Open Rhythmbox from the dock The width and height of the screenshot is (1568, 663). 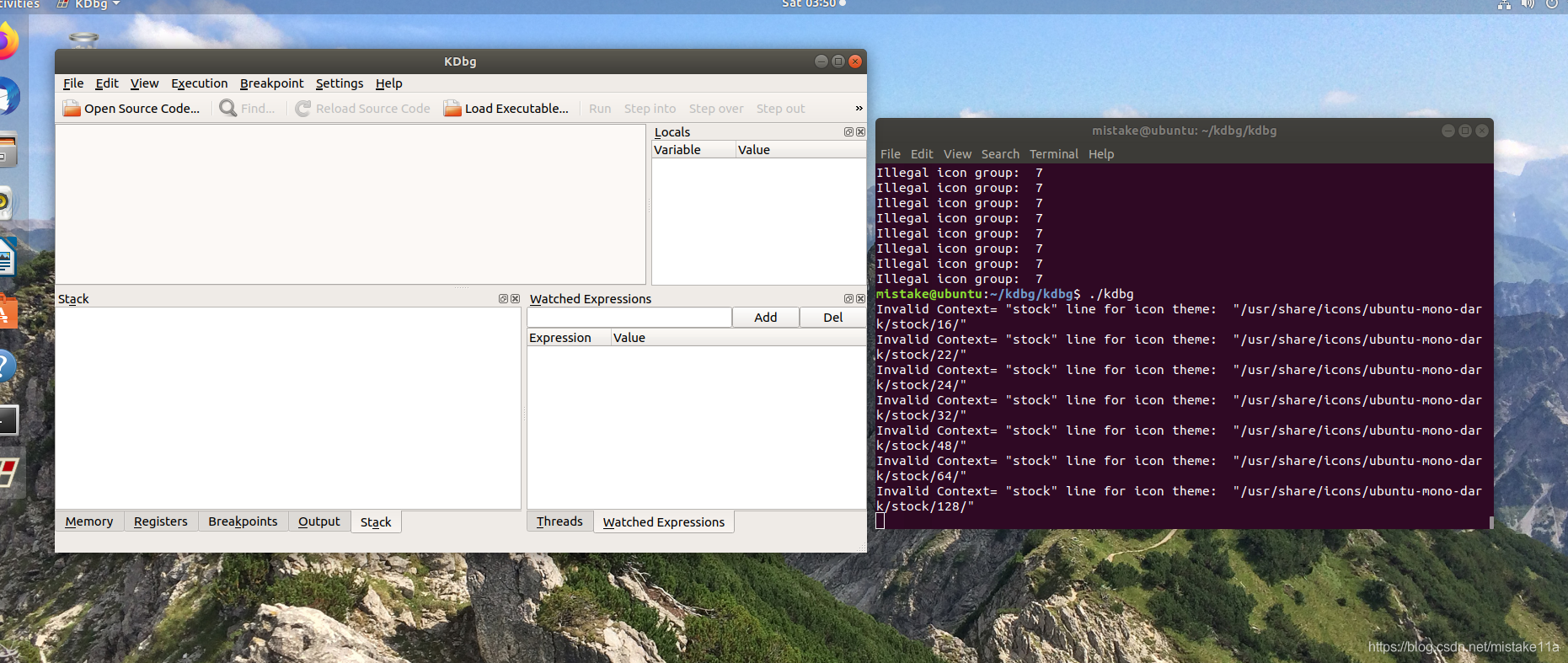pos(6,203)
